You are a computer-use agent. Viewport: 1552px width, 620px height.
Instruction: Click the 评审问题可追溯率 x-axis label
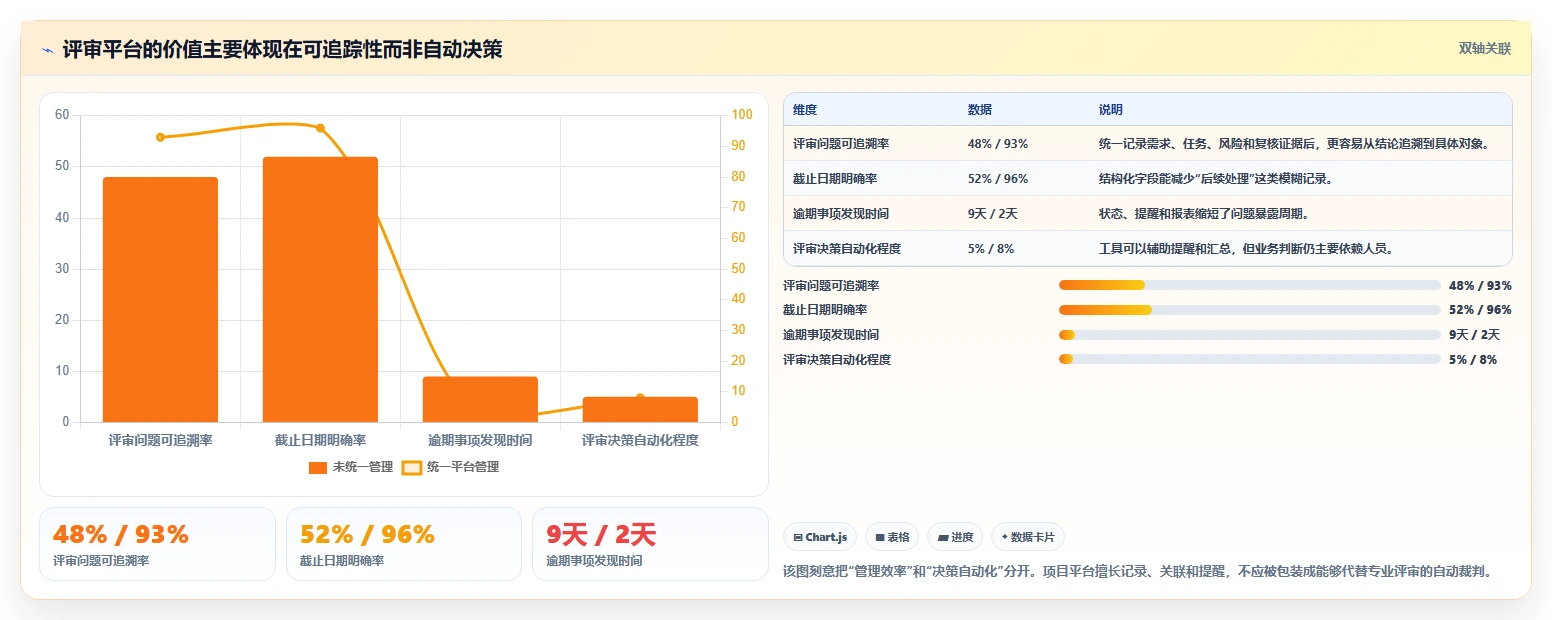pyautogui.click(x=160, y=440)
